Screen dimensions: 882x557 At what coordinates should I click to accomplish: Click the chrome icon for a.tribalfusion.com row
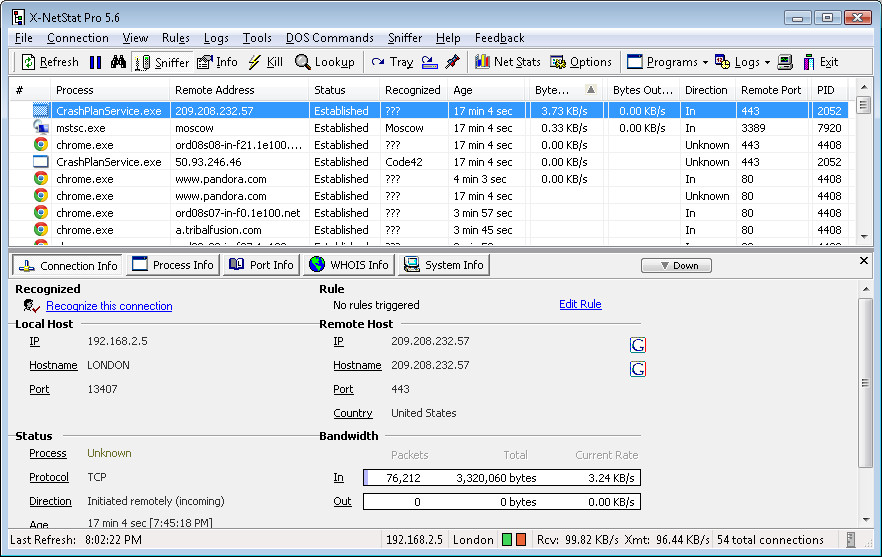point(40,230)
